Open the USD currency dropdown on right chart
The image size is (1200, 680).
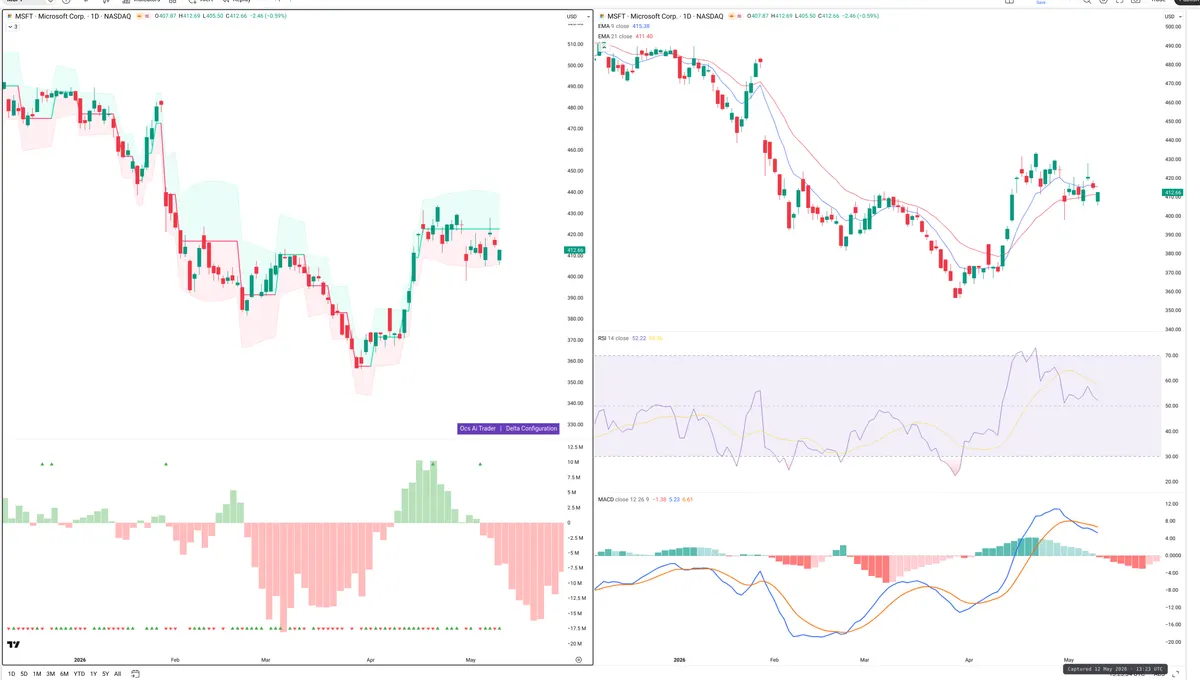point(1171,17)
